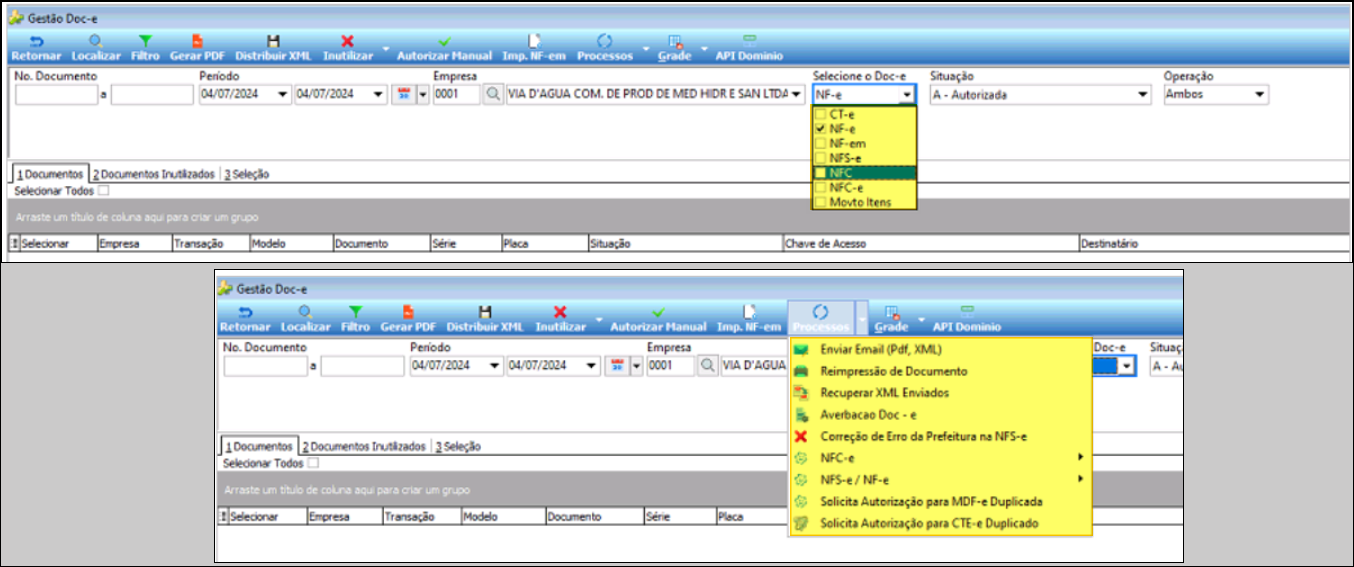The height and width of the screenshot is (567, 1354).
Task: Choose Enviar Email (Pdf, XML) from Processos menu
Action: [940, 349]
